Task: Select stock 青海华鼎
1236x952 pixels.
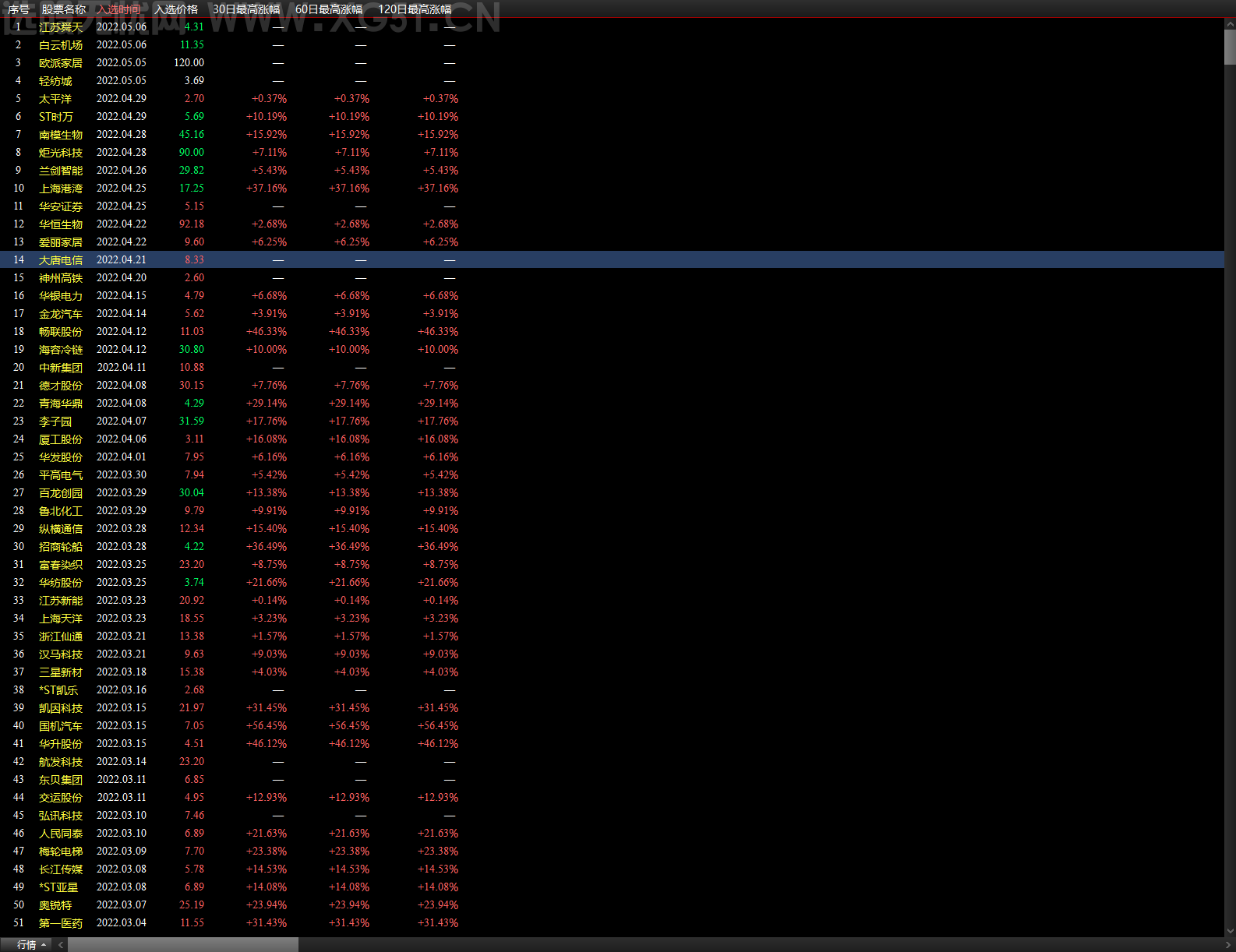Action: (x=61, y=404)
